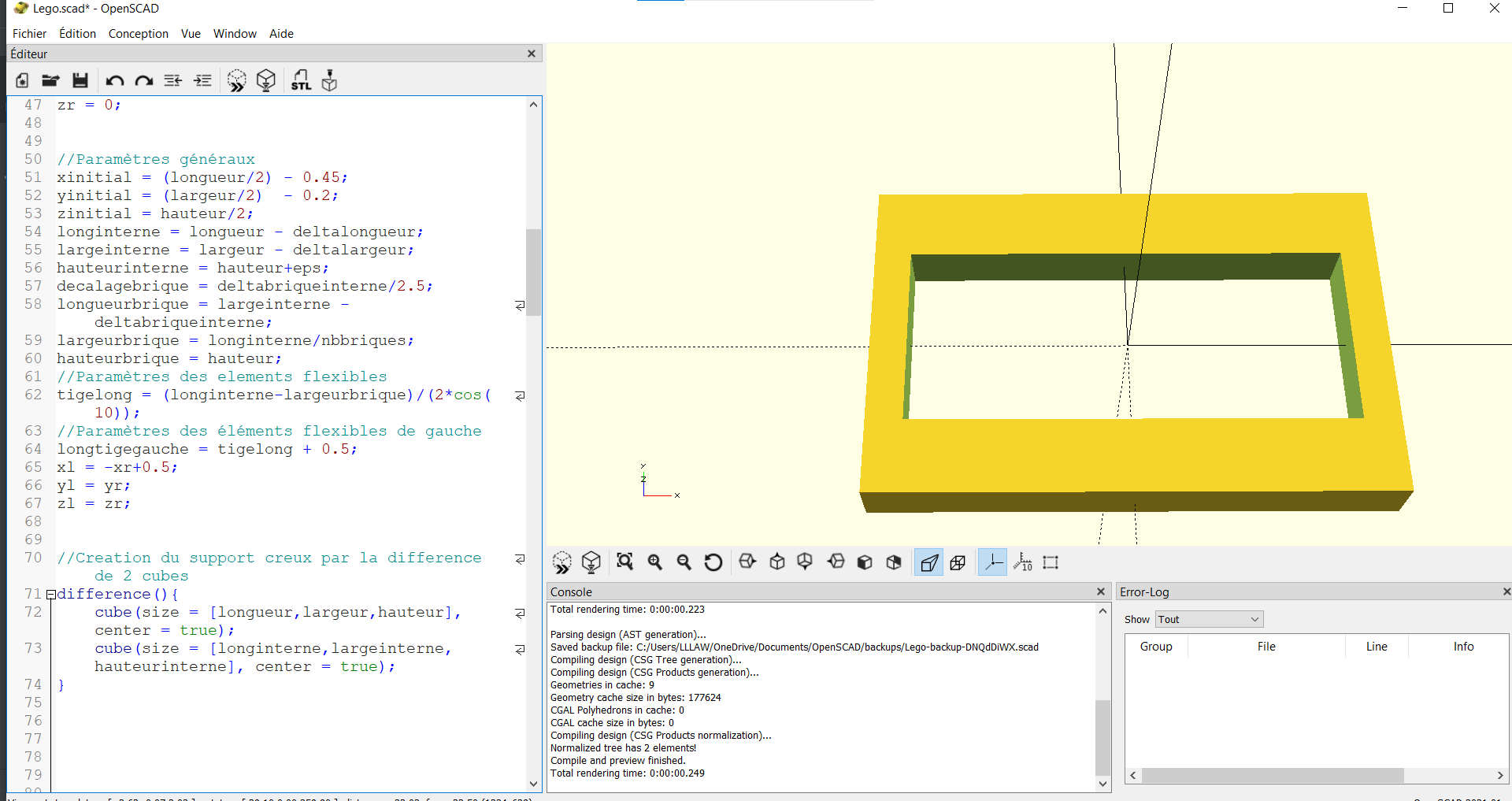
Task: Click the View All magnifier icon
Action: [625, 562]
